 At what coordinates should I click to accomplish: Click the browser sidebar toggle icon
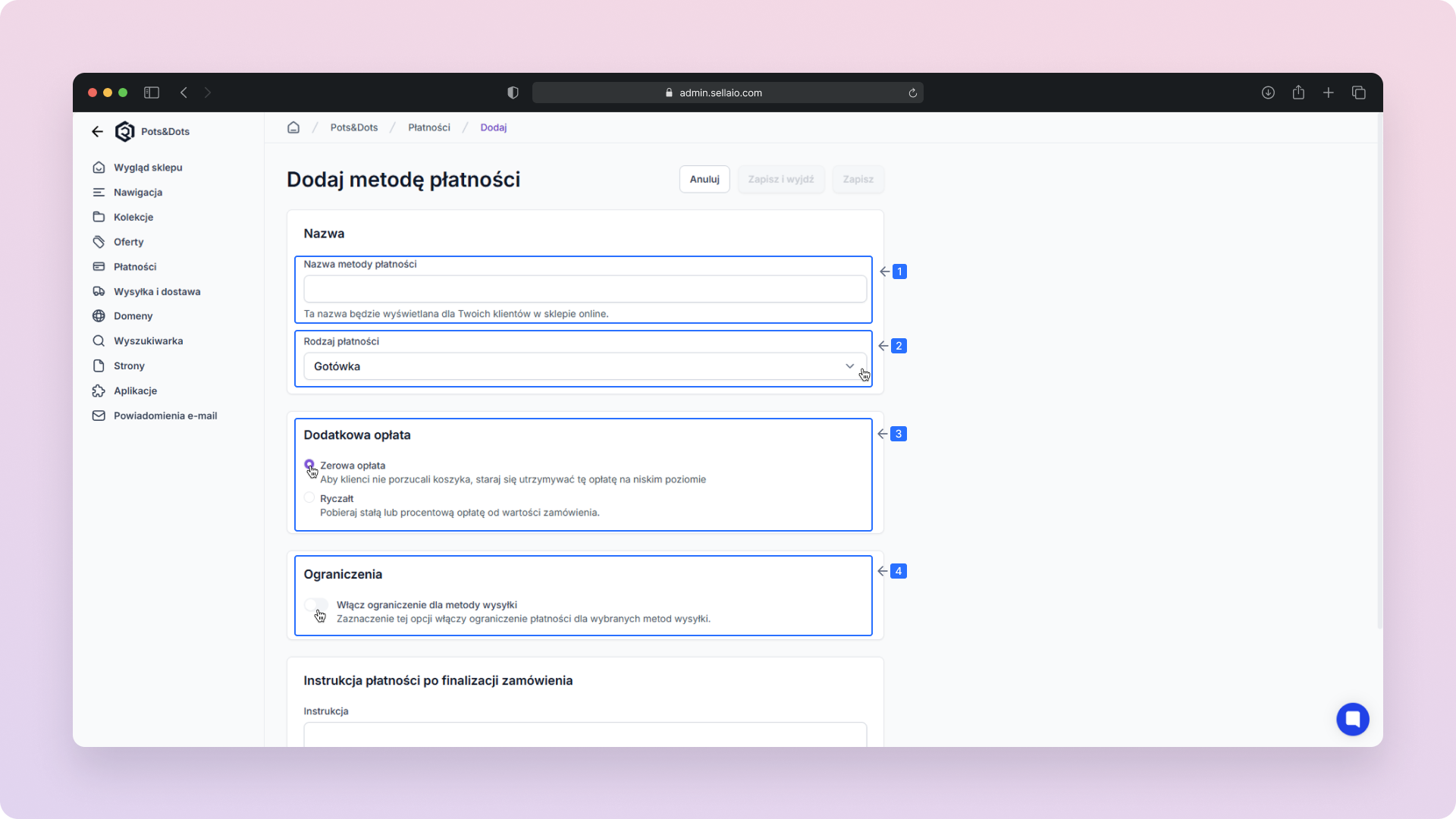[x=152, y=93]
